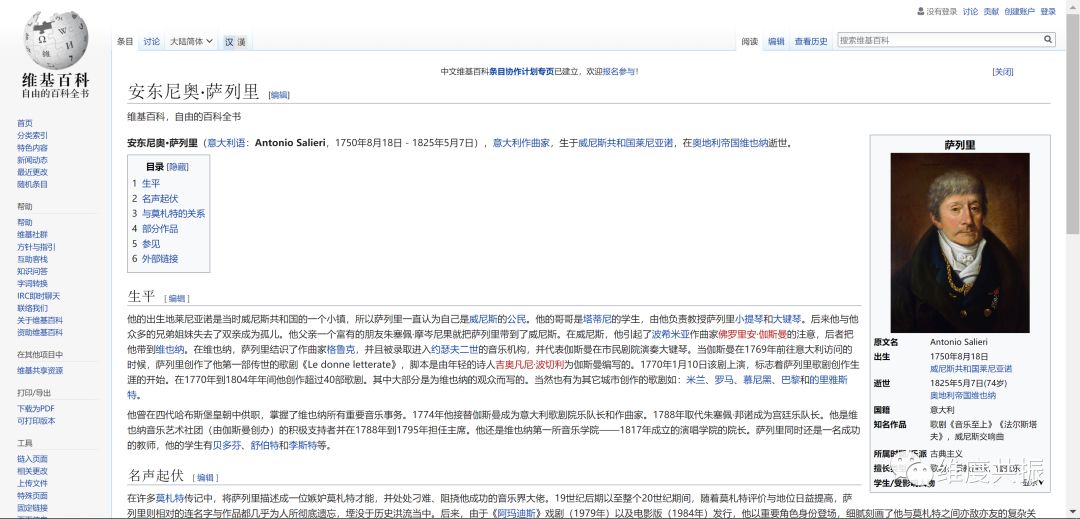
Task: Open 维基共享资源 sidebar link
Action: (x=40, y=370)
